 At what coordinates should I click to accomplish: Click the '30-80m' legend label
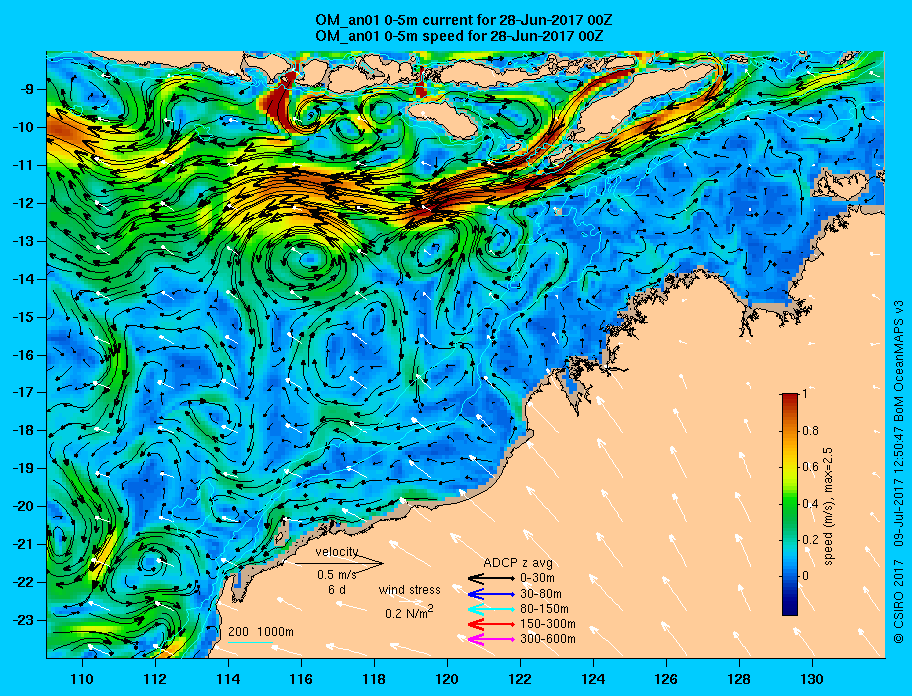coord(541,594)
